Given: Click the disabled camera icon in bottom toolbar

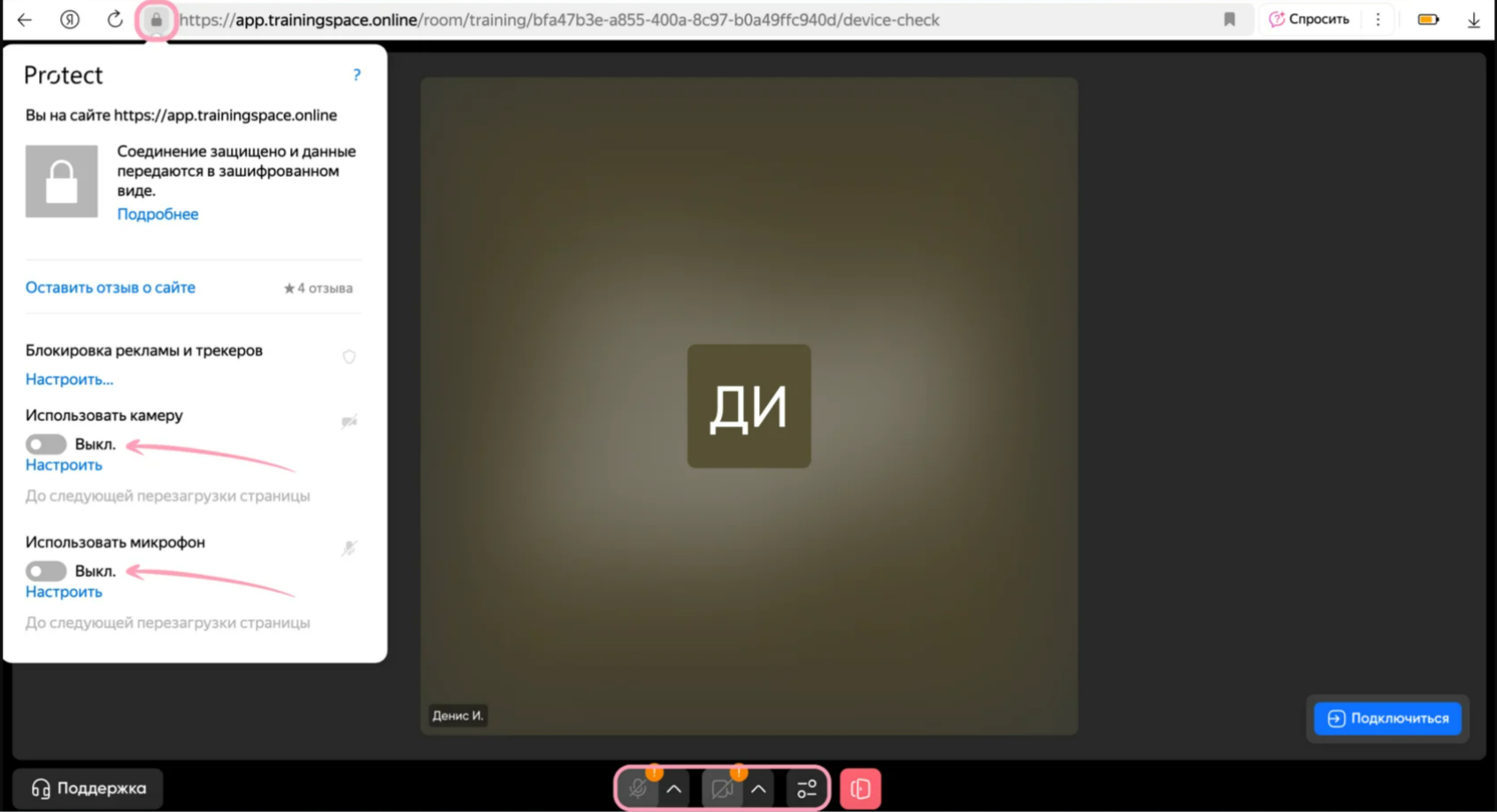Looking at the screenshot, I should (x=722, y=788).
